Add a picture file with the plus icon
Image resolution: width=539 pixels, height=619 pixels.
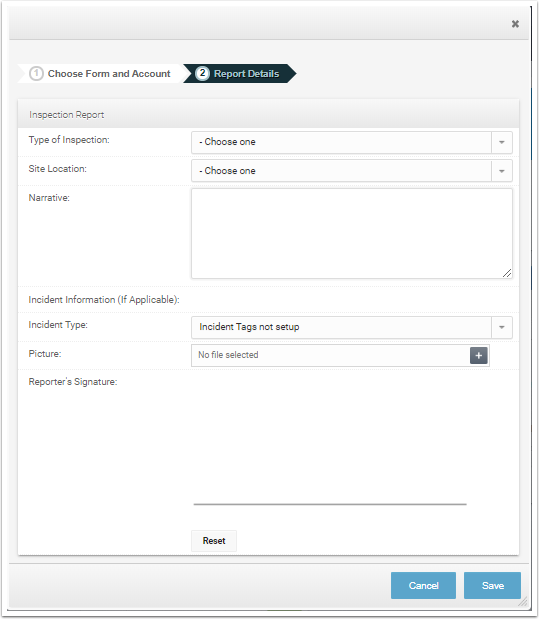pyautogui.click(x=479, y=355)
